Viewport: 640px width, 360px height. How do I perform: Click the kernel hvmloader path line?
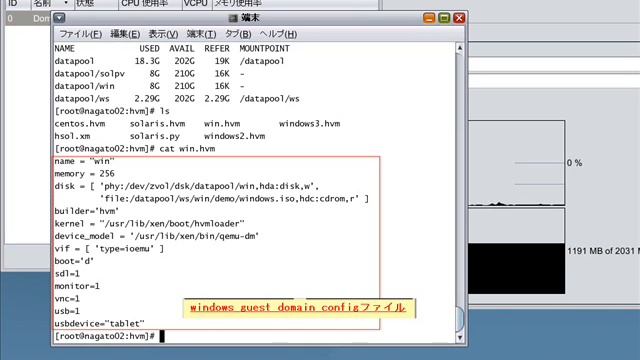149,224
